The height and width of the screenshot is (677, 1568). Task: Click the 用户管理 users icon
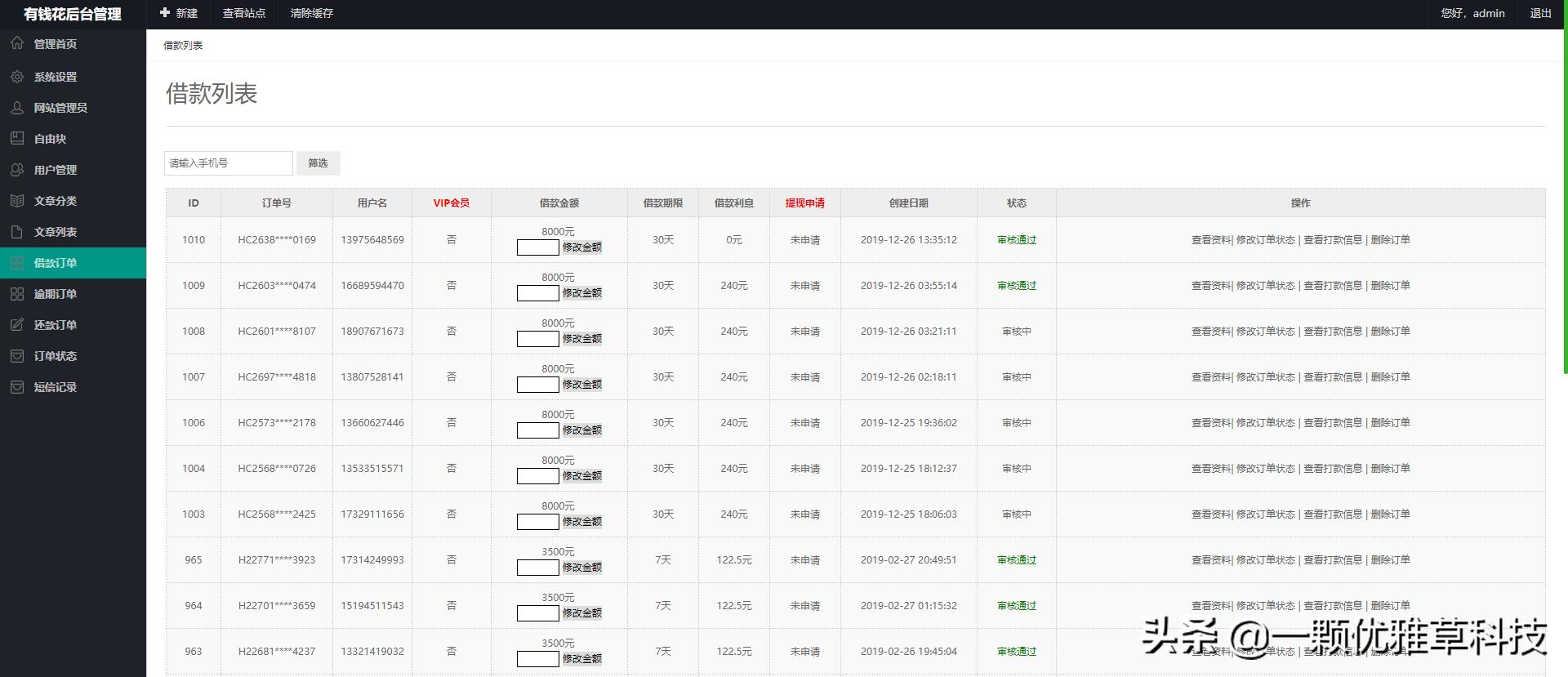[x=17, y=170]
